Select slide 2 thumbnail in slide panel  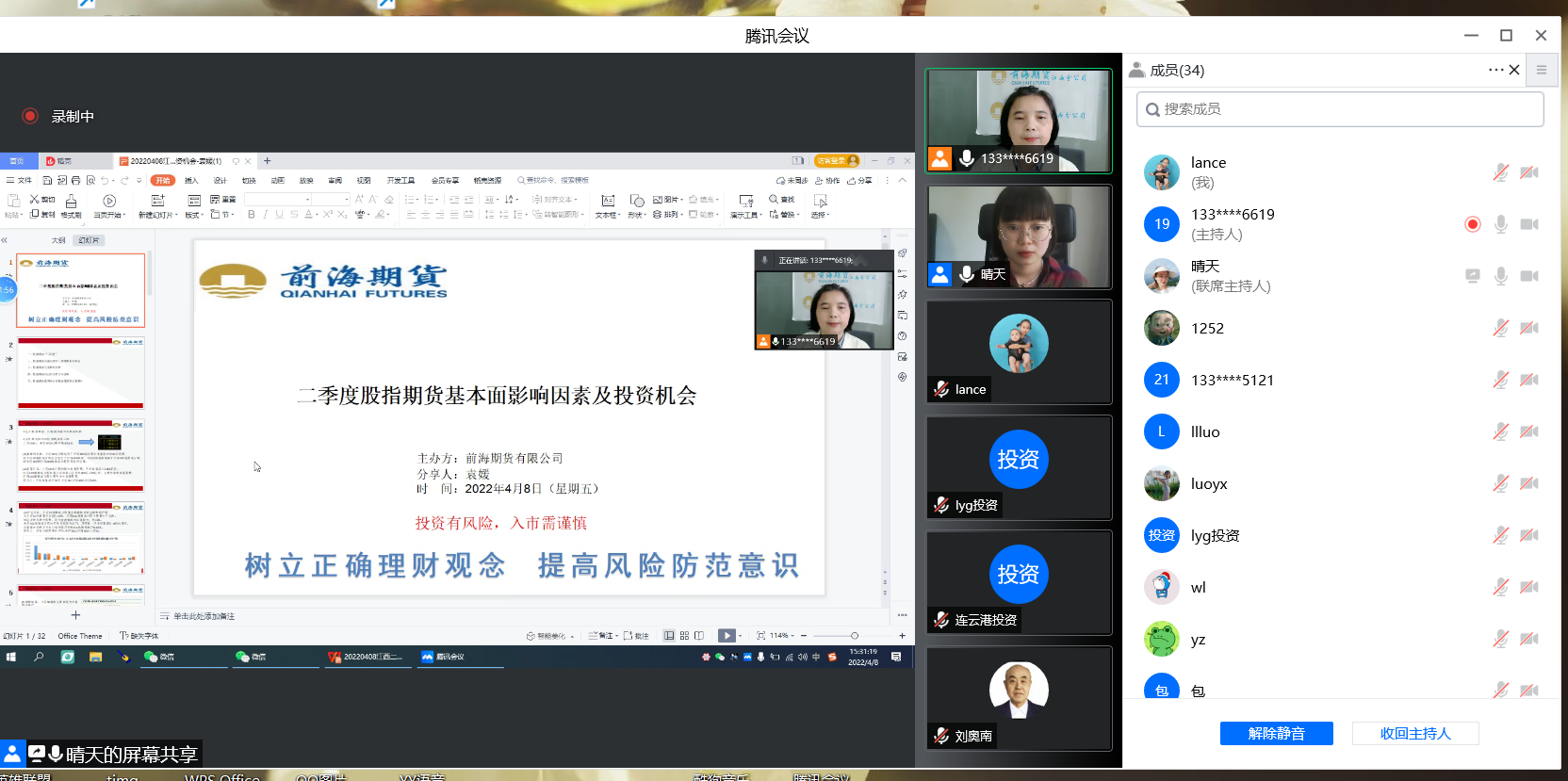coord(81,373)
